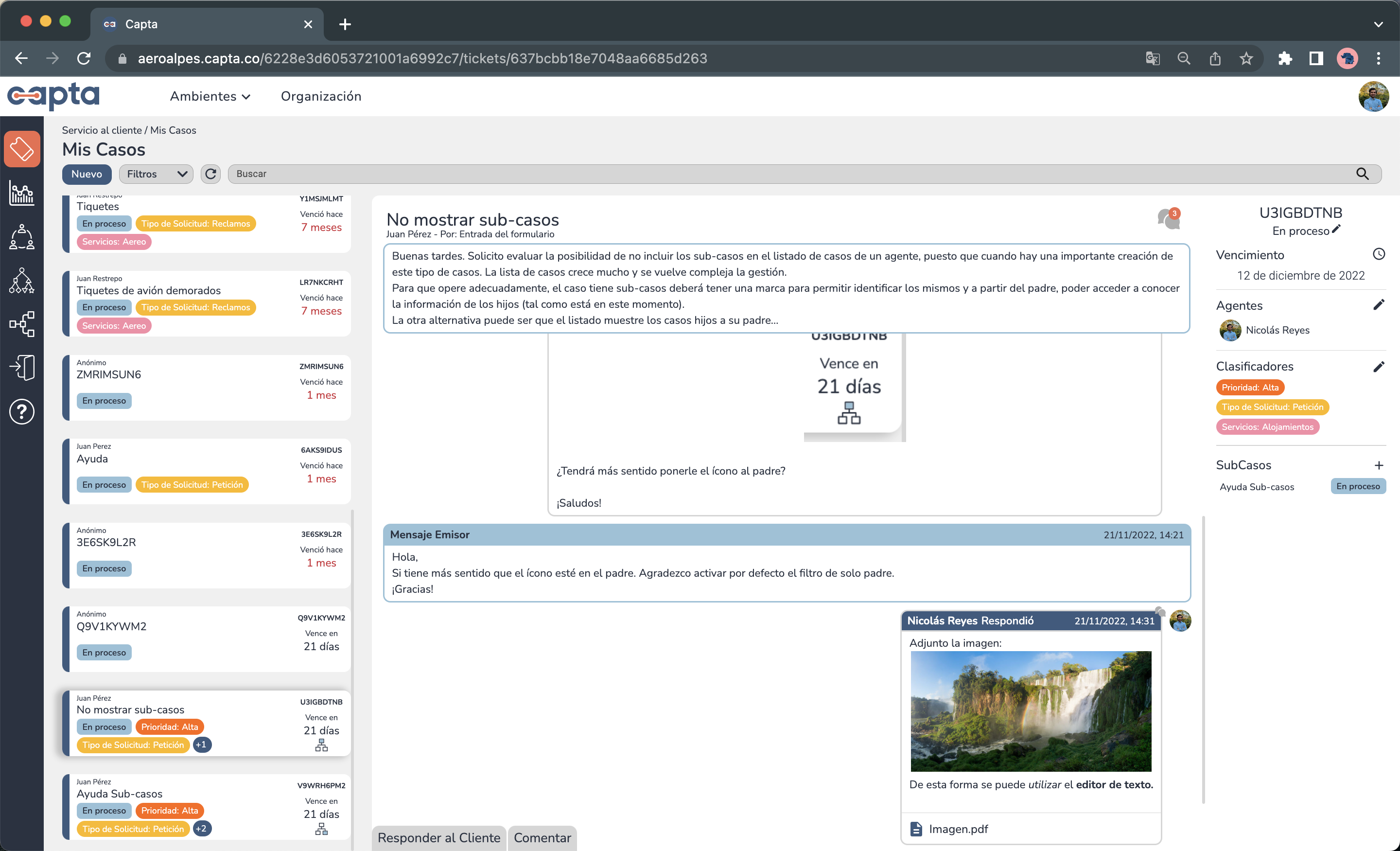Click the Nuevo button
Screen dimensions: 1400x851
87,174
